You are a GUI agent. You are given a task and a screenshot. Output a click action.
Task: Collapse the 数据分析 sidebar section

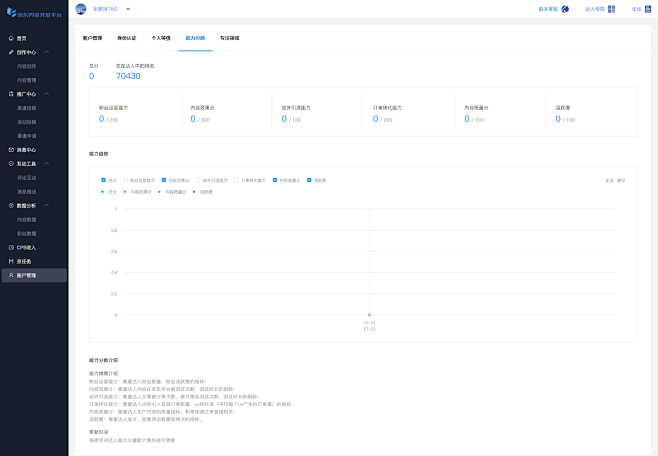pos(61,205)
